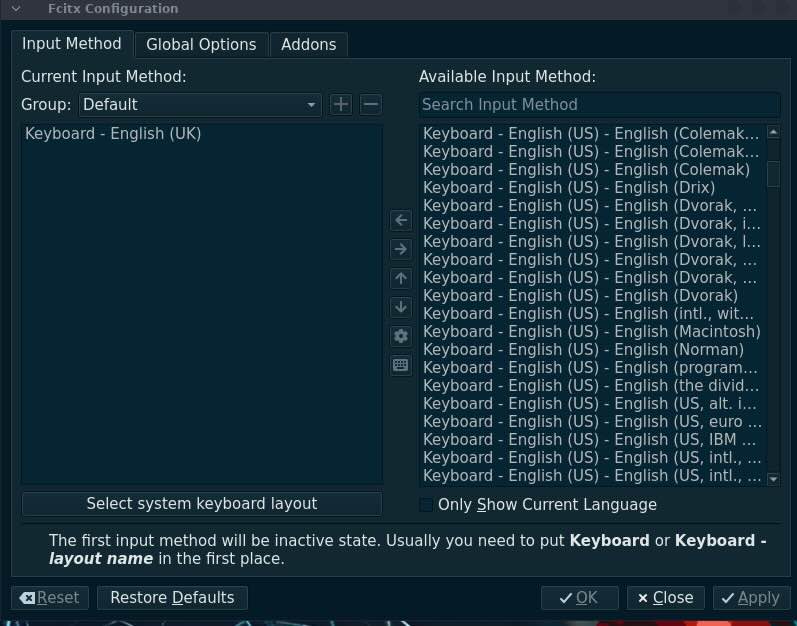Click Select system keyboard layout button
This screenshot has width=797, height=626.
(x=202, y=504)
